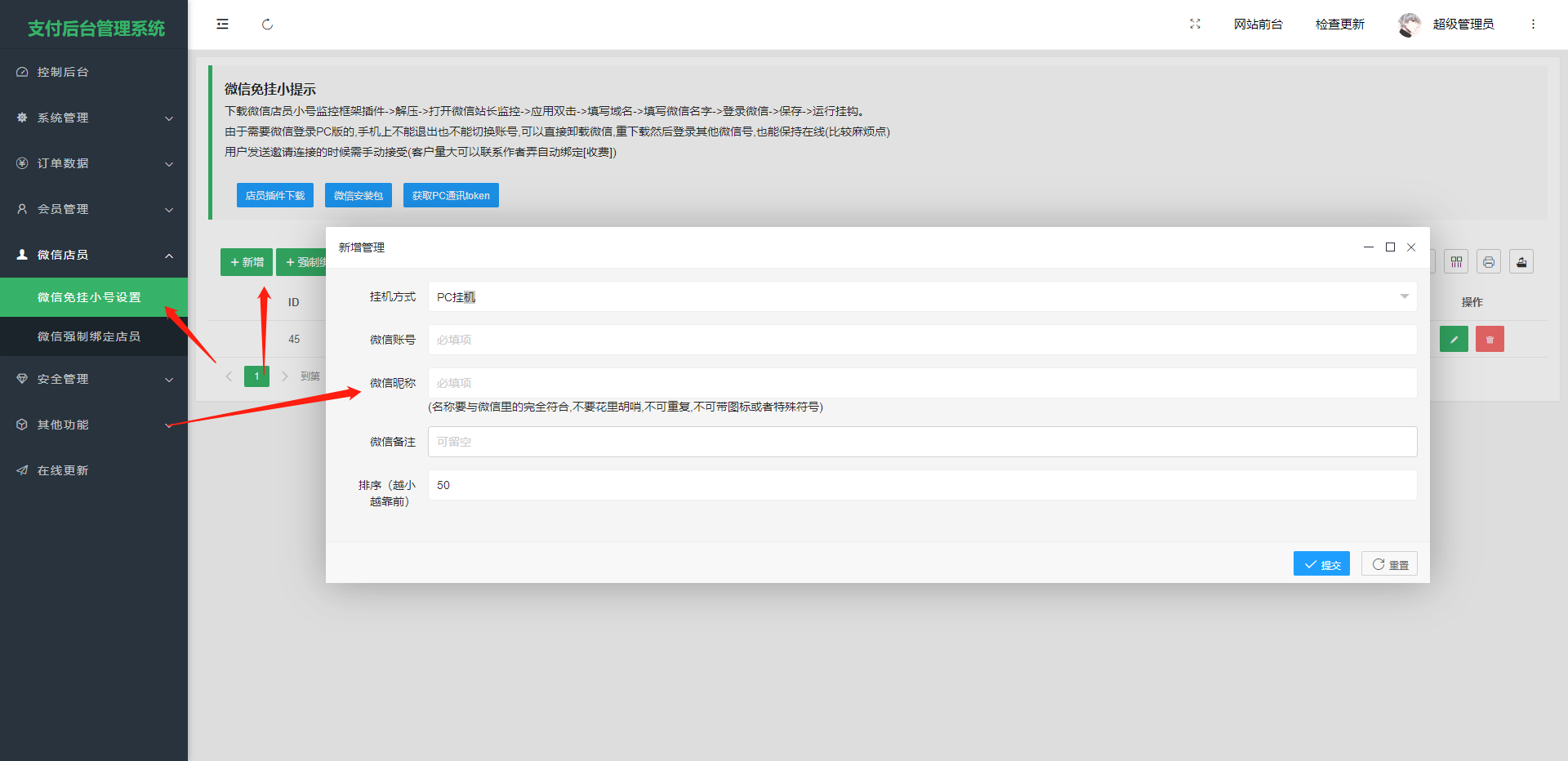Image resolution: width=1568 pixels, height=761 pixels.
Task: Click the 店员插件下载 button
Action: click(275, 196)
